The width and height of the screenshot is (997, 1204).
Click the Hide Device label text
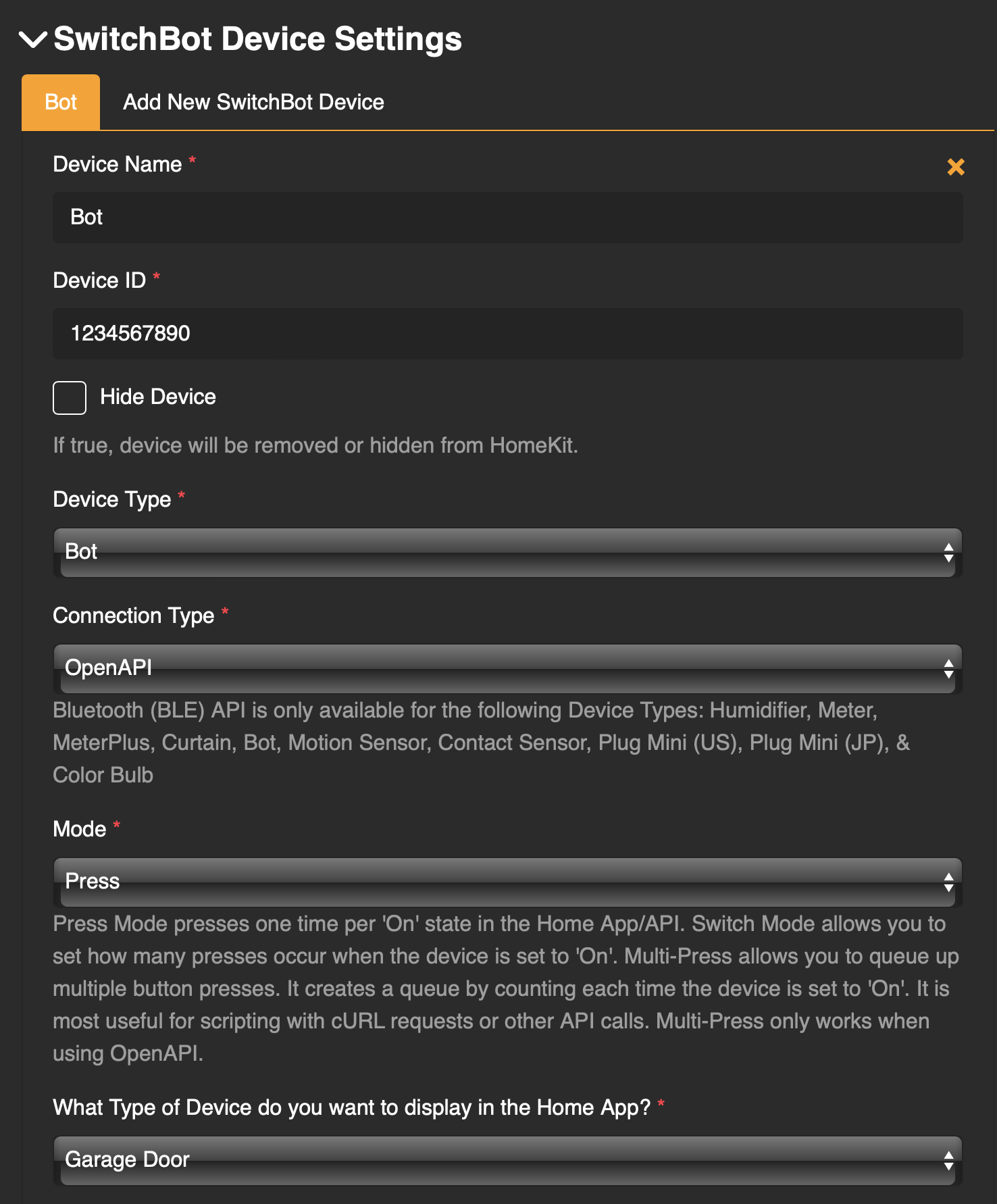[158, 397]
